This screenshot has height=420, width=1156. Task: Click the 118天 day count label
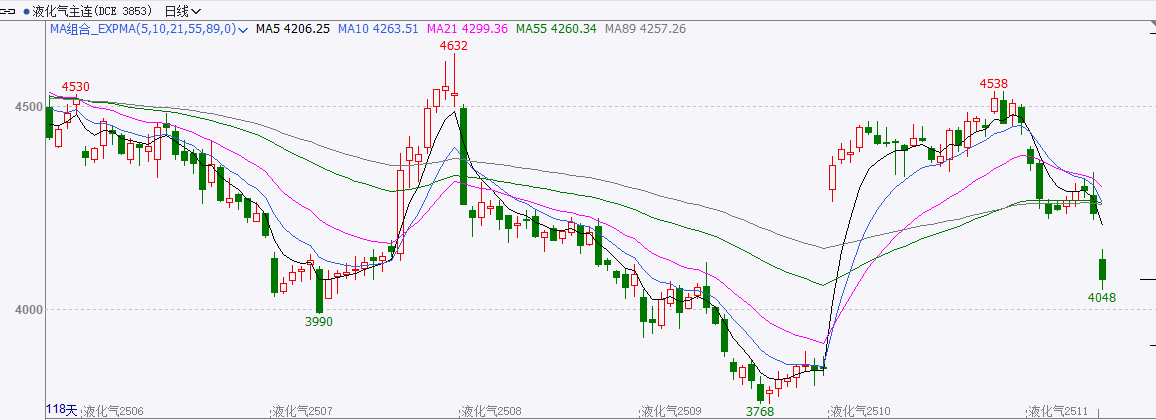(61, 409)
